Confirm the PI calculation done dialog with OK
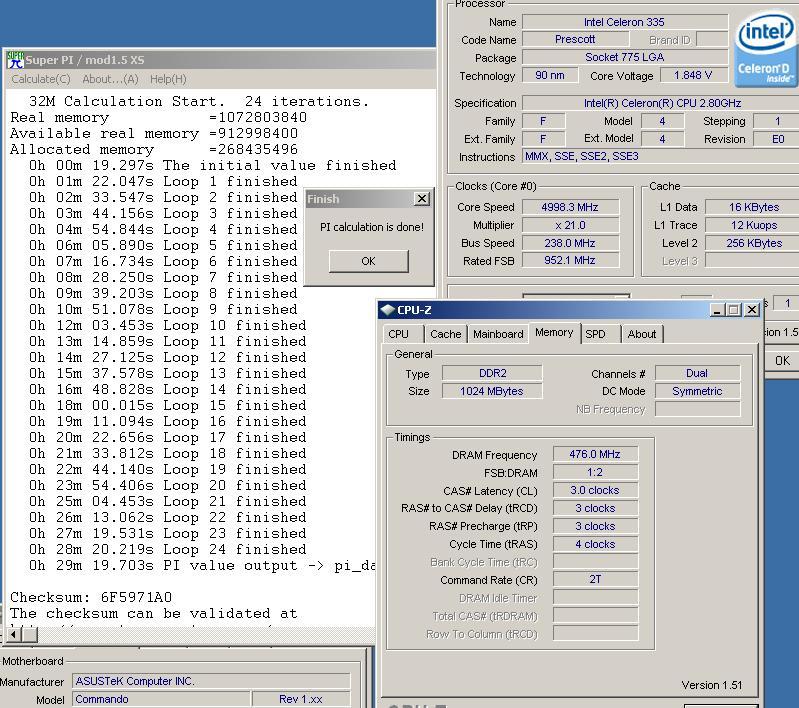This screenshot has width=799, height=708. [x=368, y=261]
